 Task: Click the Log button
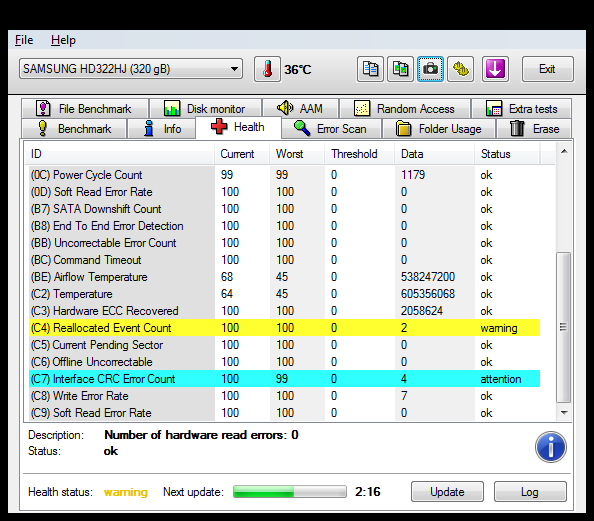tap(530, 492)
